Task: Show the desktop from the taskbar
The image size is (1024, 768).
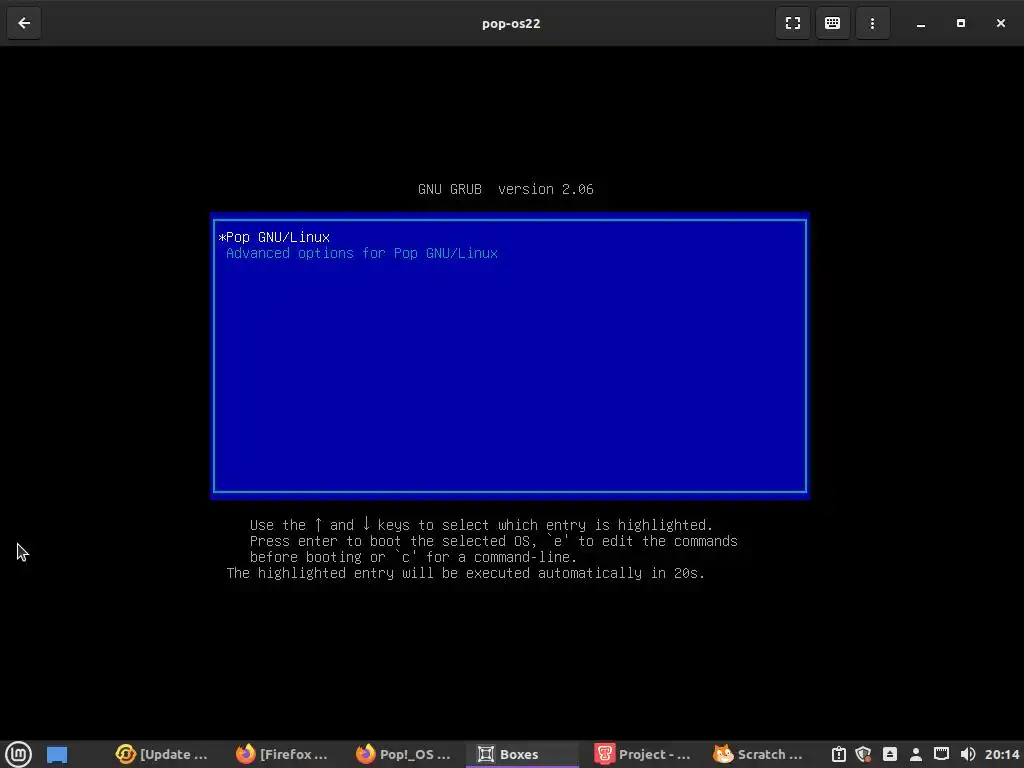Action: [x=57, y=754]
